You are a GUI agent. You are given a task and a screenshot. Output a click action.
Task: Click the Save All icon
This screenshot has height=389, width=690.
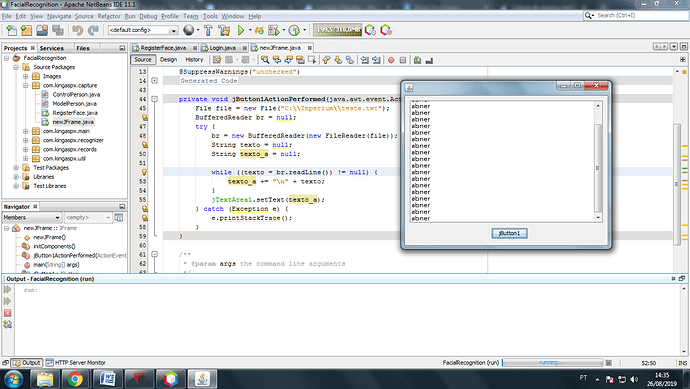[x=58, y=30]
